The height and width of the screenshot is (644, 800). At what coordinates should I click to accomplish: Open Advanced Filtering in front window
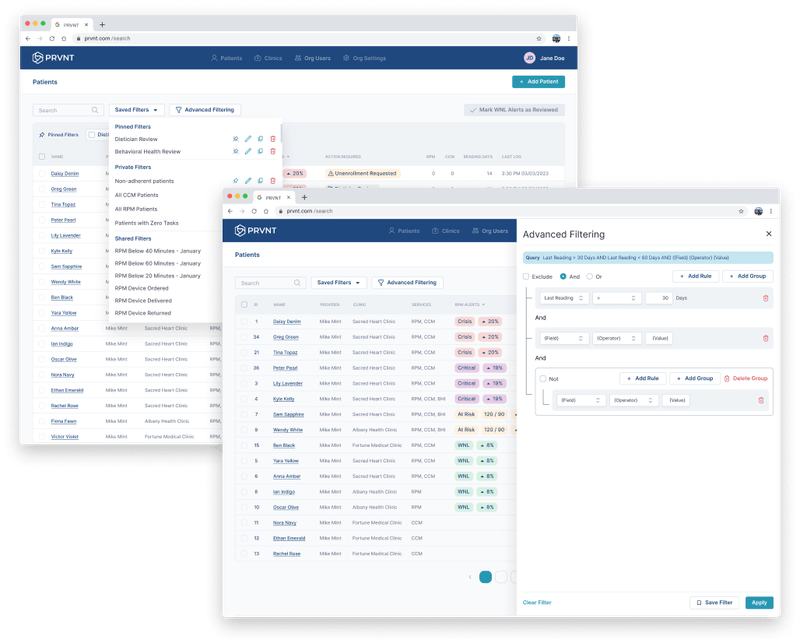point(407,283)
